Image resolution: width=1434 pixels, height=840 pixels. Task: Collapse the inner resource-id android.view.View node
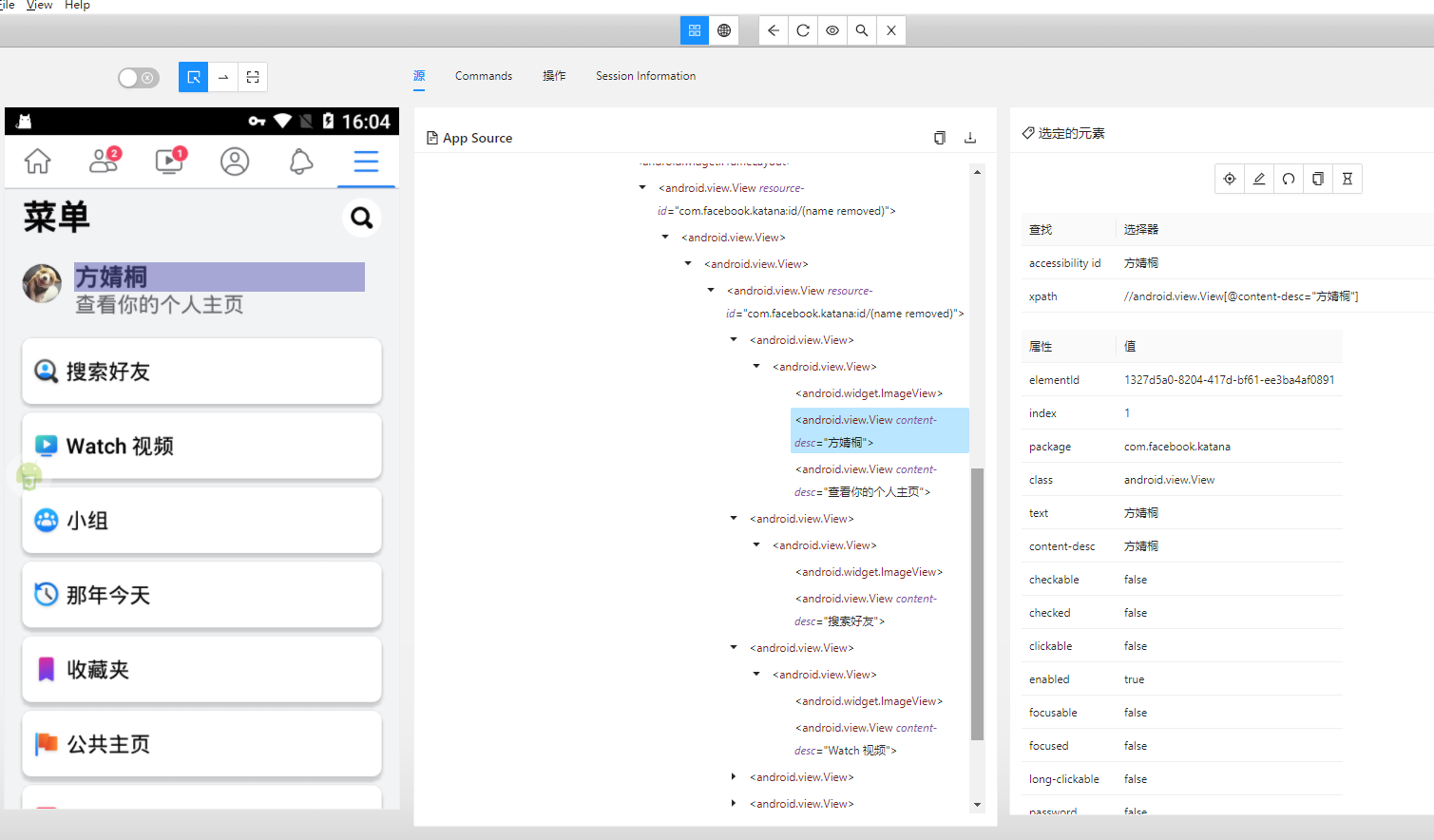click(711, 291)
